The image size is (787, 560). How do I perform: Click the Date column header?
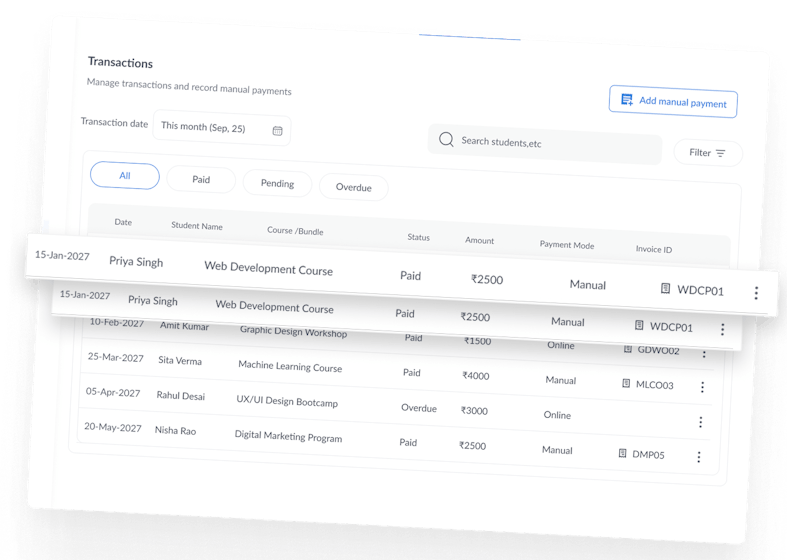[123, 222]
